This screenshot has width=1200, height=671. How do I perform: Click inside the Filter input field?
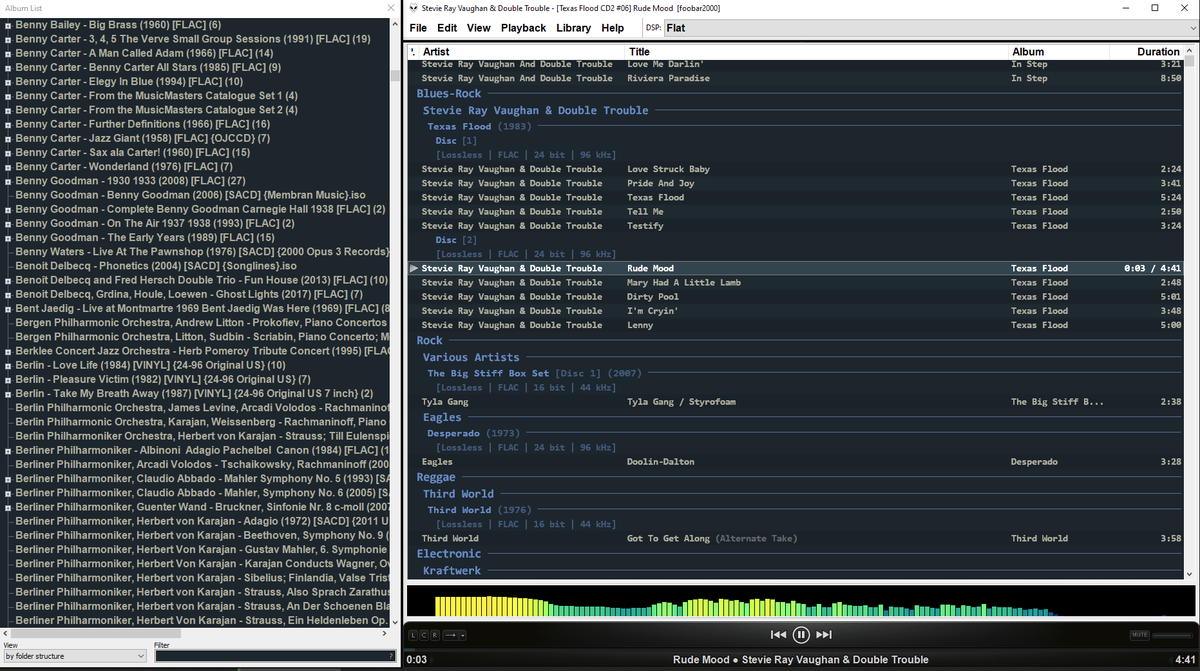click(x=270, y=656)
